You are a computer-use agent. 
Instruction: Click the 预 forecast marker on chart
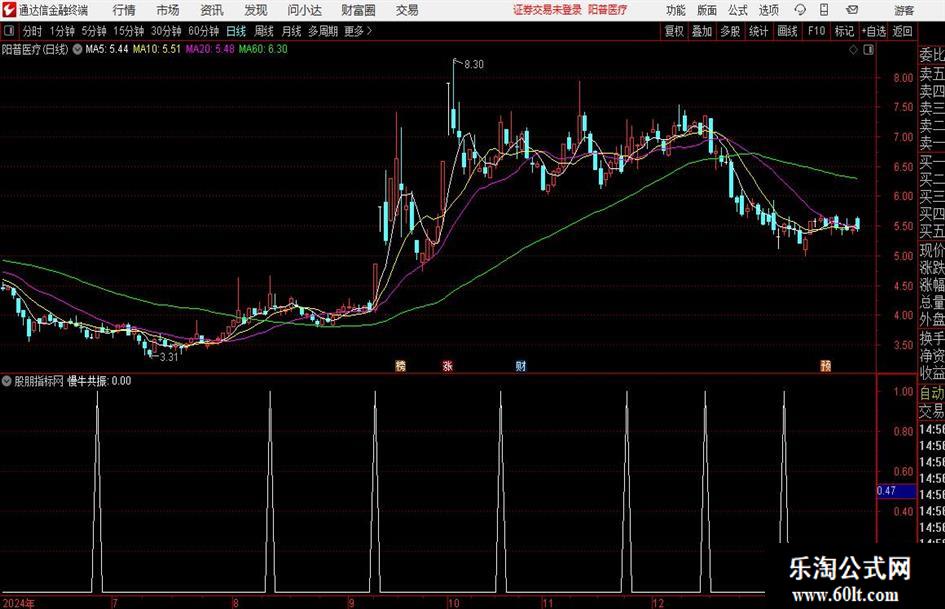point(826,365)
